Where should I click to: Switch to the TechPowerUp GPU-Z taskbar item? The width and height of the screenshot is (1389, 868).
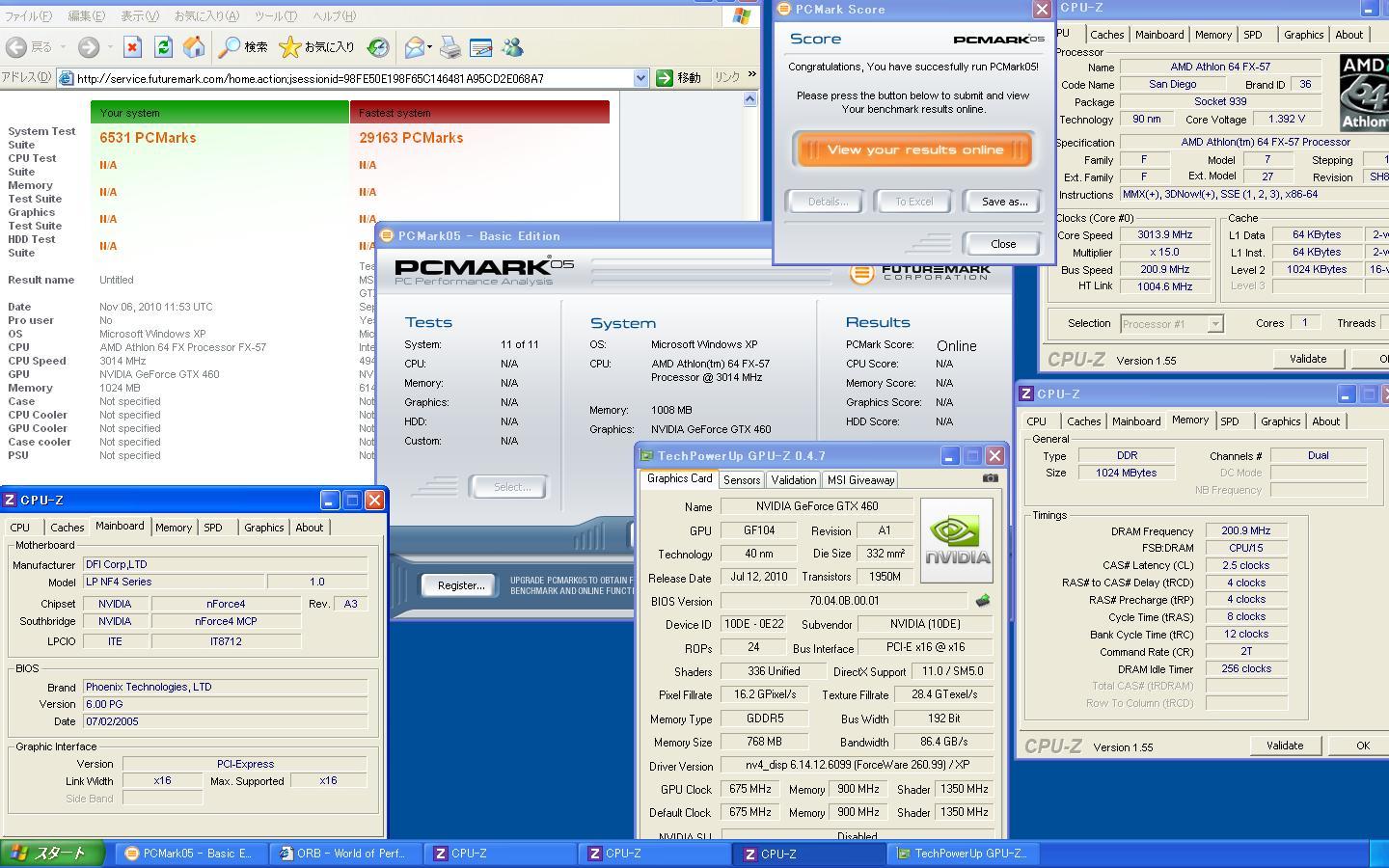click(x=961, y=854)
